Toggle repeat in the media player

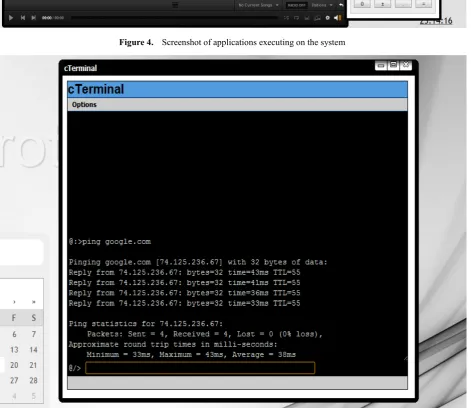point(296,18)
